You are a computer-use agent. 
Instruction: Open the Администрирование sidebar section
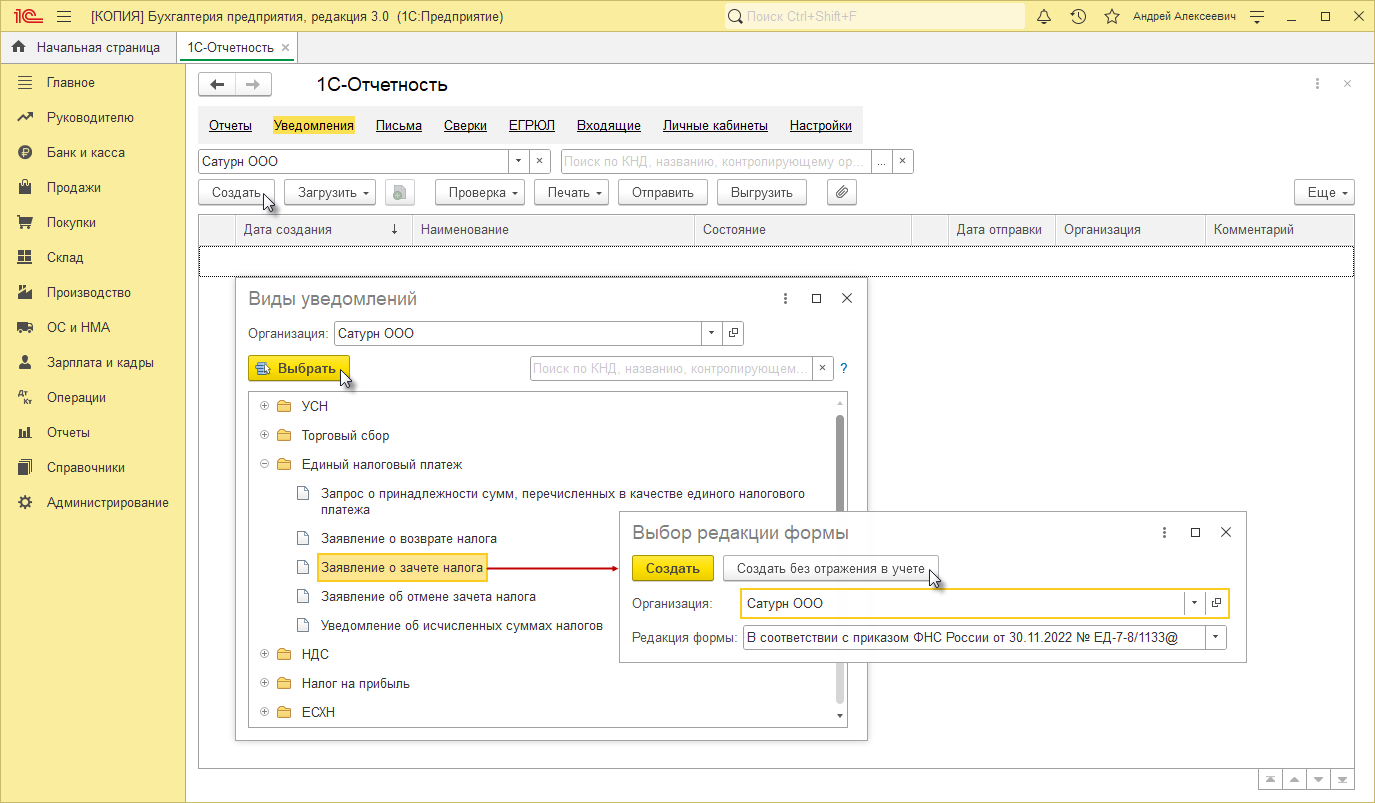pyautogui.click(x=108, y=503)
